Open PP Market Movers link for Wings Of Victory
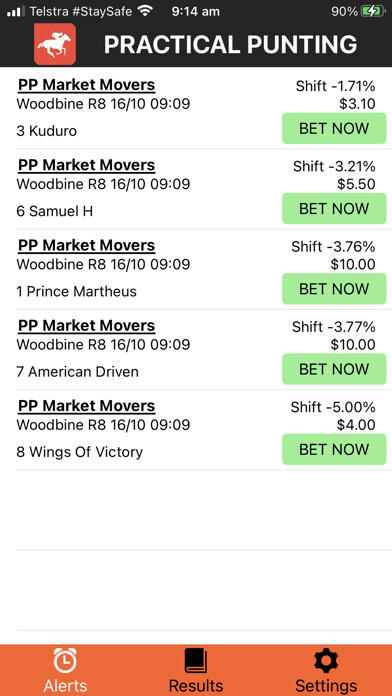This screenshot has height=696, width=392. point(87,406)
